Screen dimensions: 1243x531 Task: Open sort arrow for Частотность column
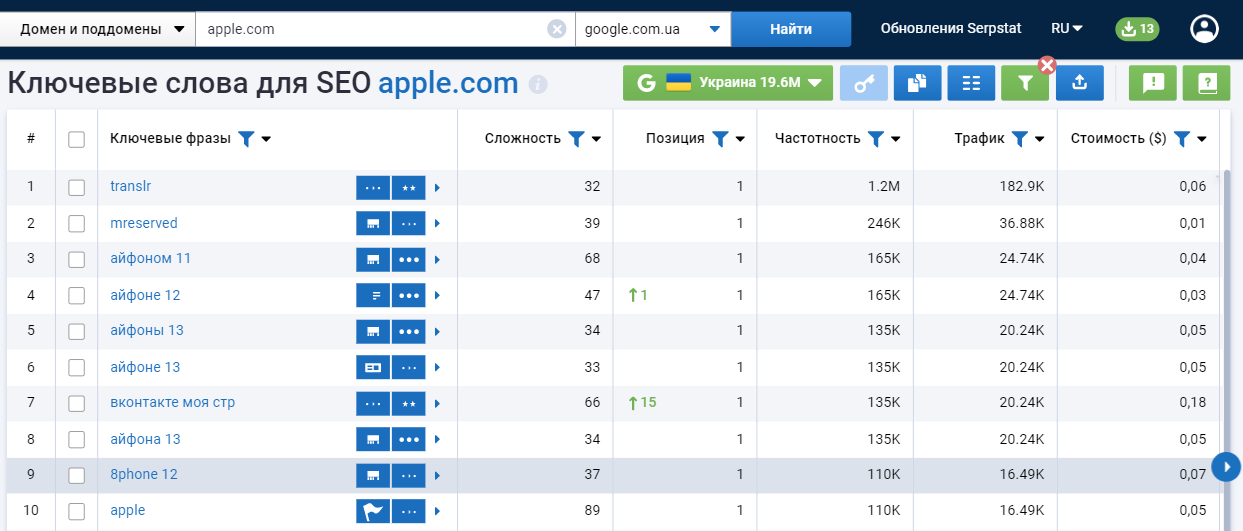[896, 139]
